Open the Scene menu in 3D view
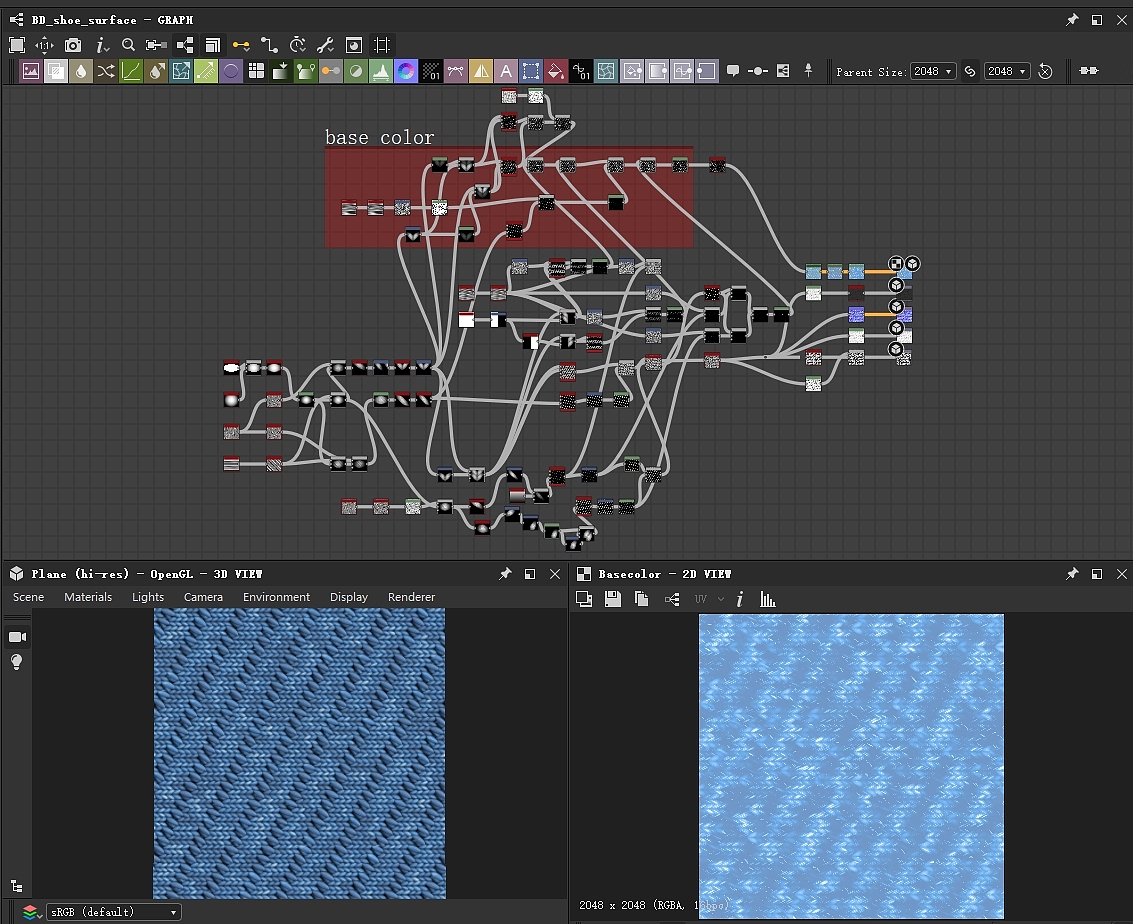Screen dimensions: 1133x924 pos(28,597)
